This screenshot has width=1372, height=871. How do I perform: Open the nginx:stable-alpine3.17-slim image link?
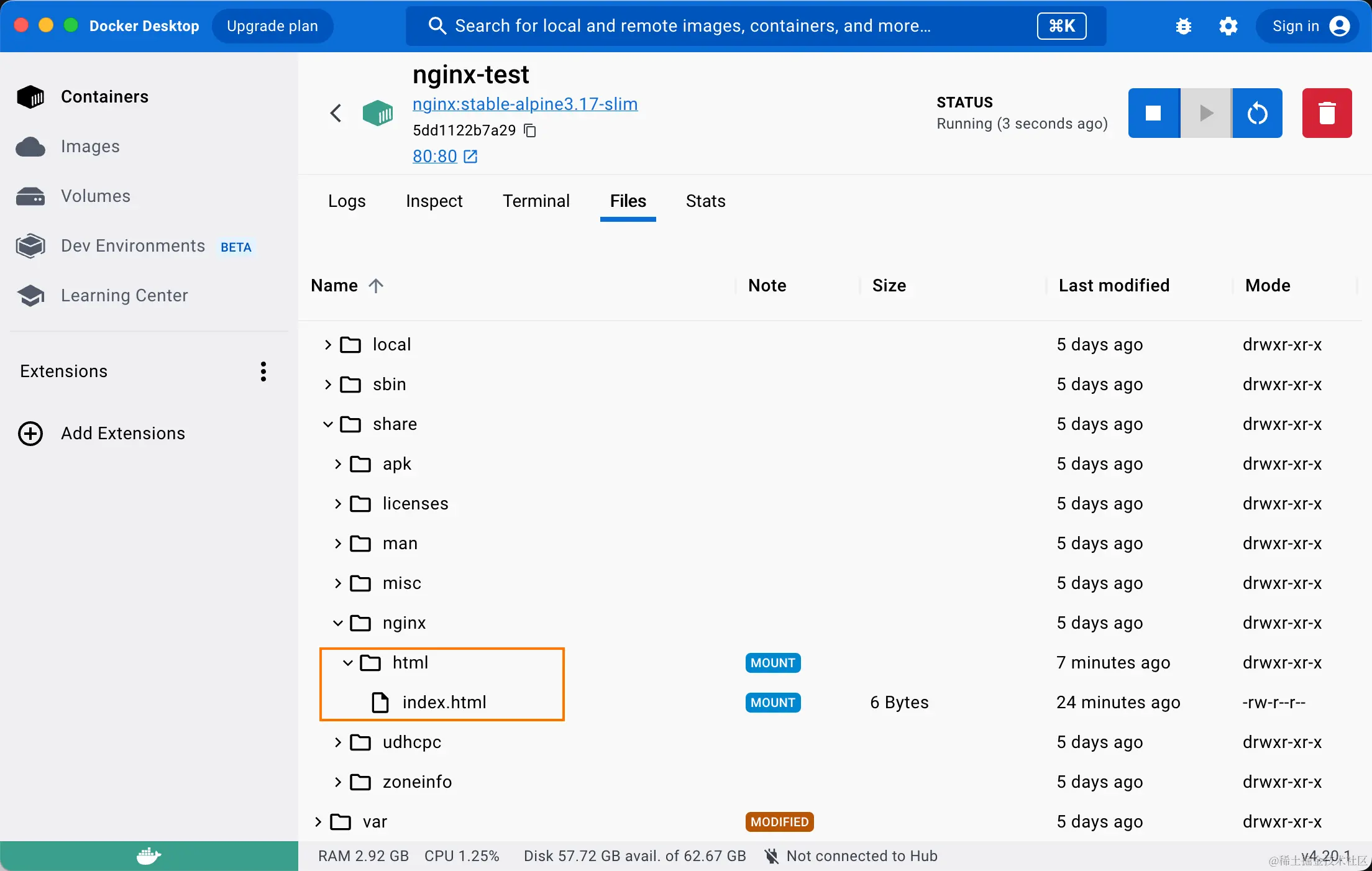click(x=524, y=104)
